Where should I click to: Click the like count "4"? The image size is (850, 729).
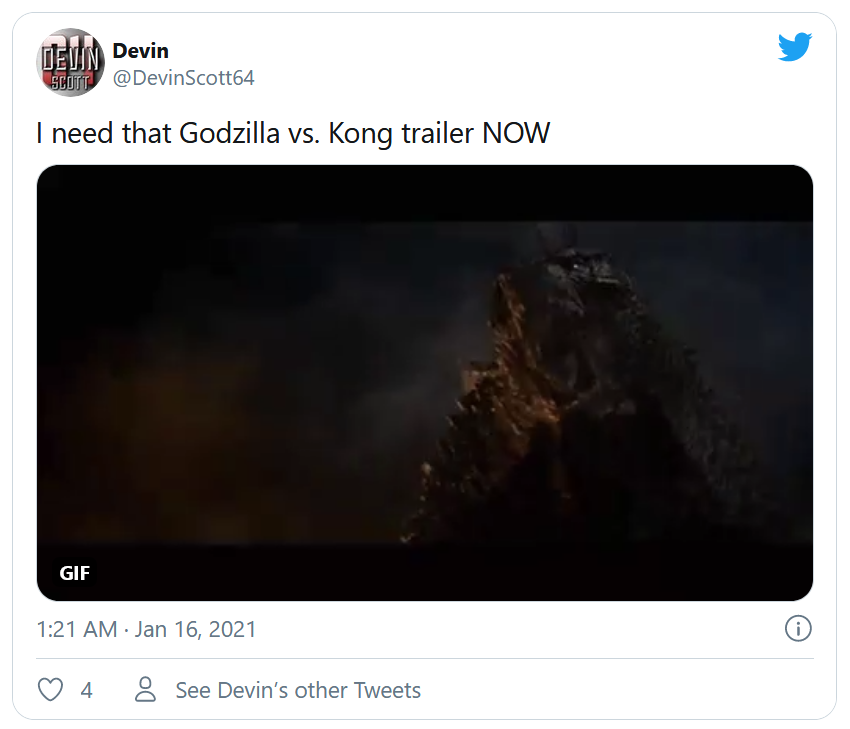click(87, 690)
